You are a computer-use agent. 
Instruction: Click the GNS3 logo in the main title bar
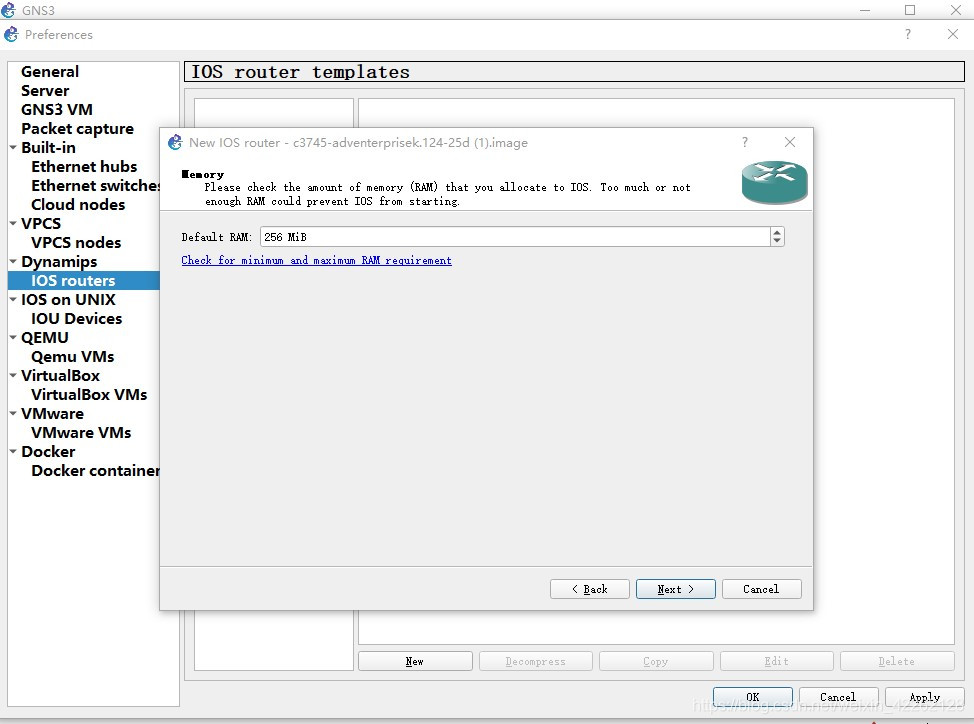(x=8, y=10)
